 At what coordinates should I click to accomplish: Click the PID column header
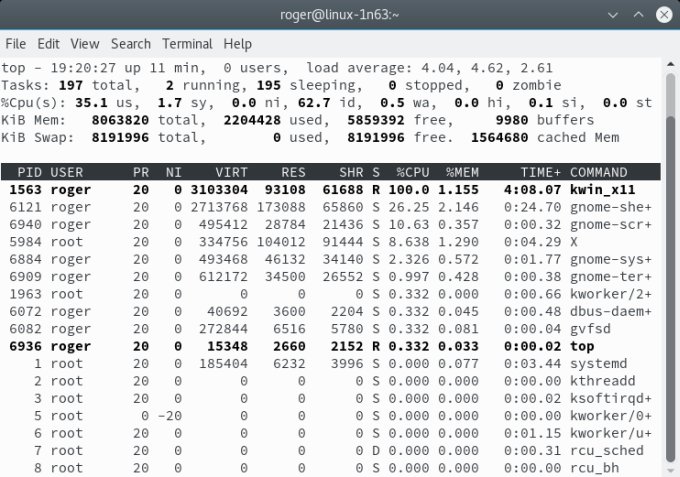point(28,172)
